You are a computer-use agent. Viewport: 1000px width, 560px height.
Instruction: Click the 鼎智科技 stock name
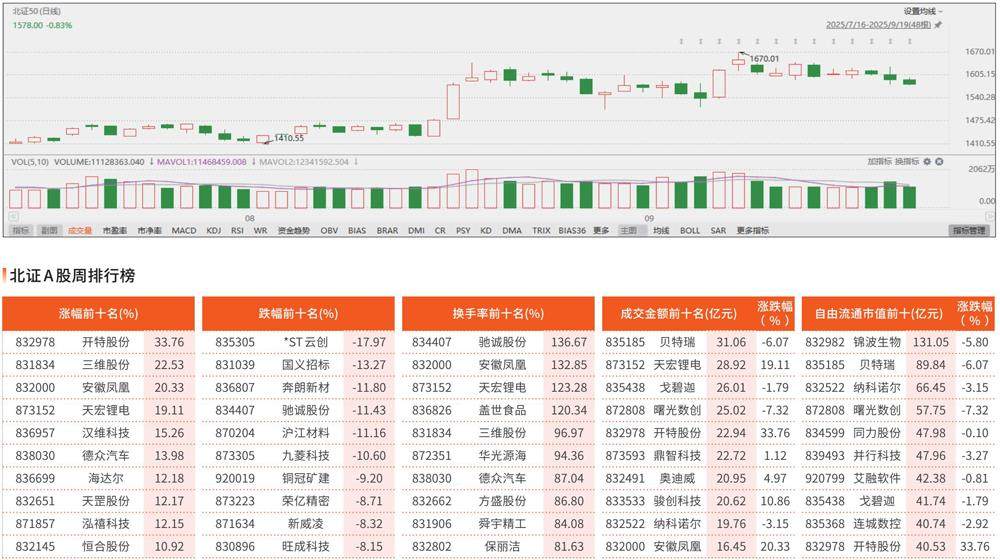pos(677,455)
